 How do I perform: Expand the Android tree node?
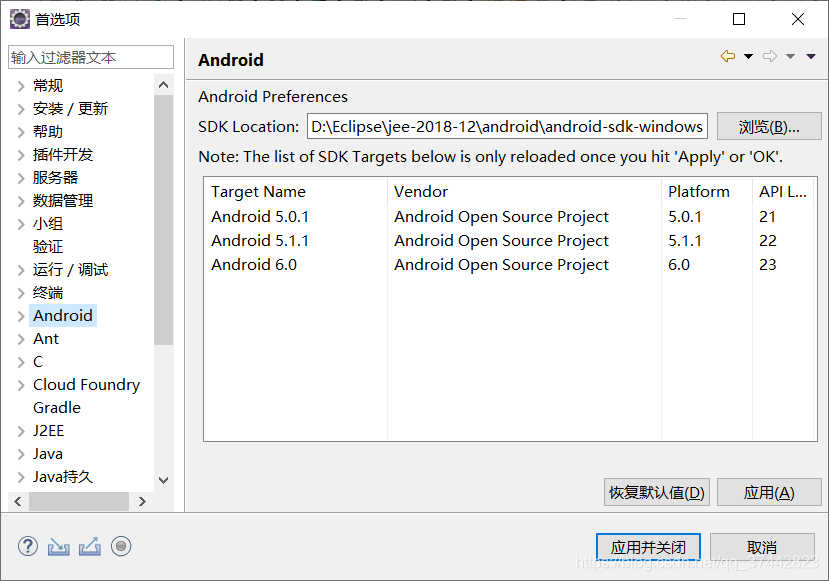pyautogui.click(x=21, y=316)
